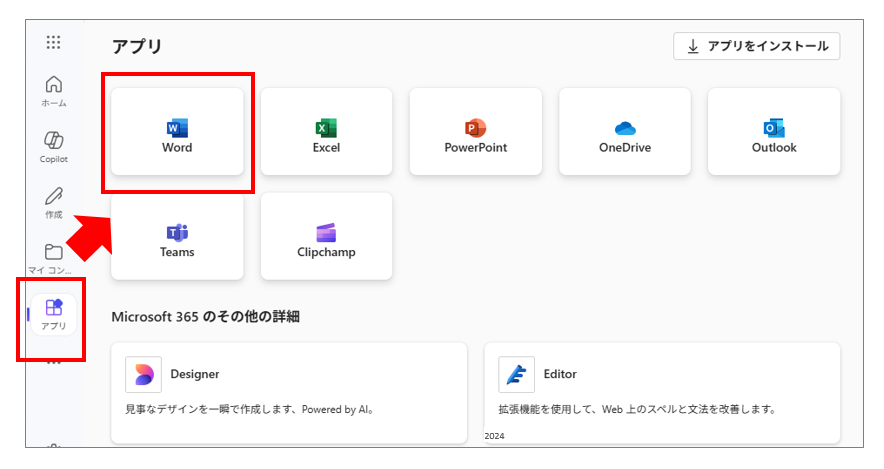Screen dimensions: 884x469
Task: Open the OneDrive app tile
Action: 625,131
